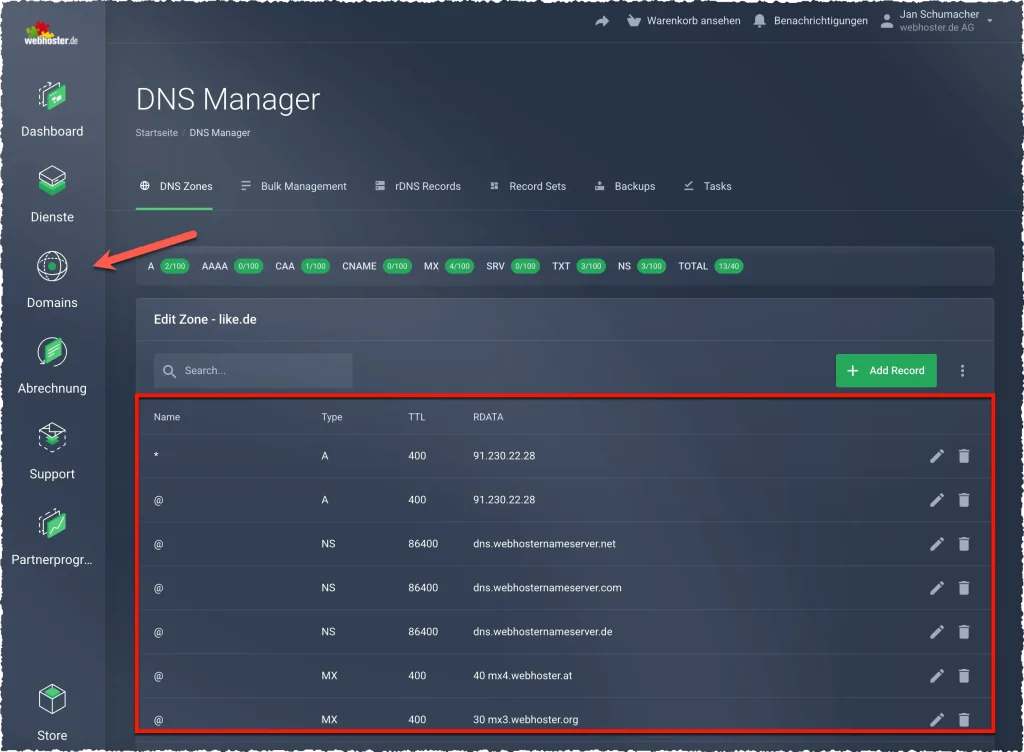Click the Jan Schumacher account name
This screenshot has height=752, width=1024.
click(938, 14)
